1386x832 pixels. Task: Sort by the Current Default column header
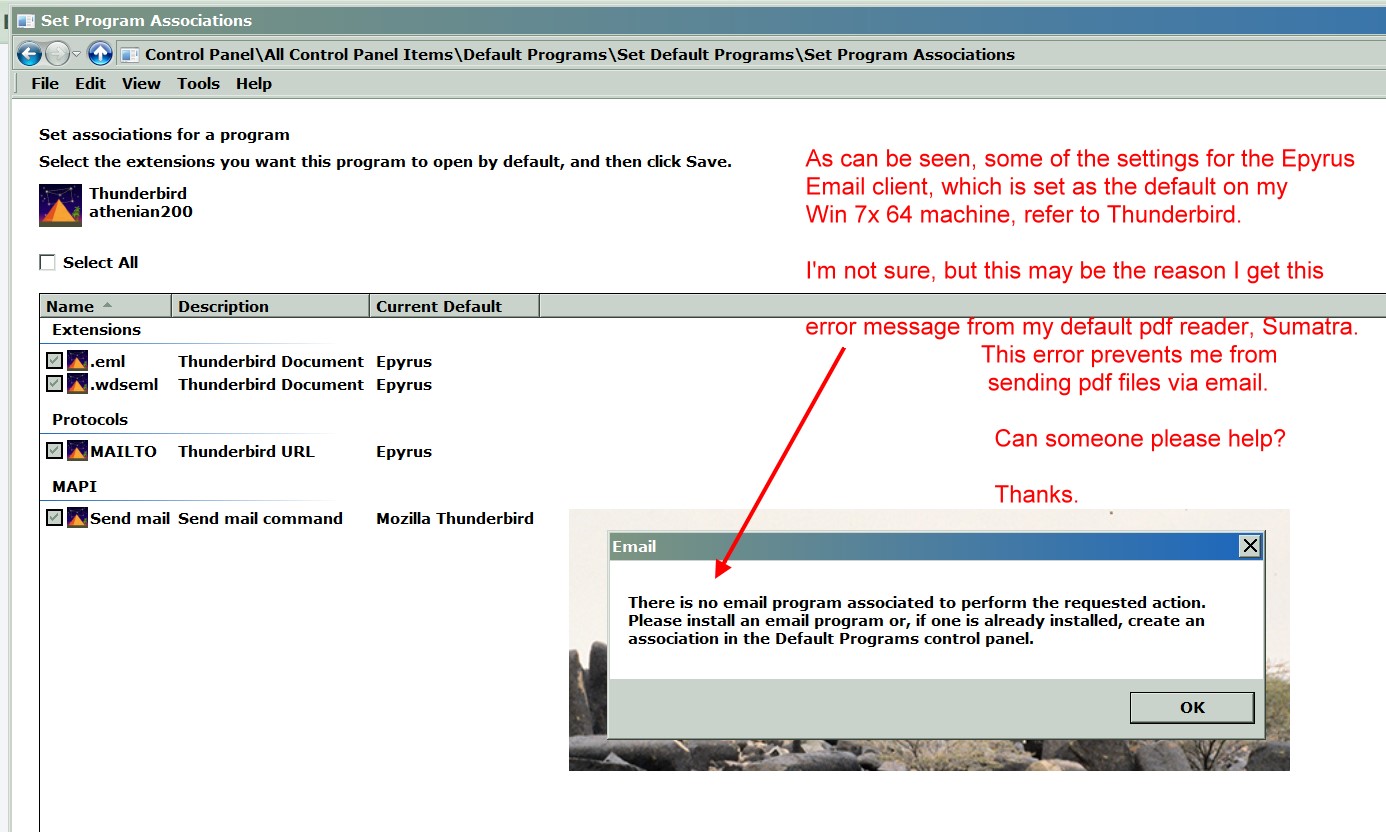[x=454, y=306]
